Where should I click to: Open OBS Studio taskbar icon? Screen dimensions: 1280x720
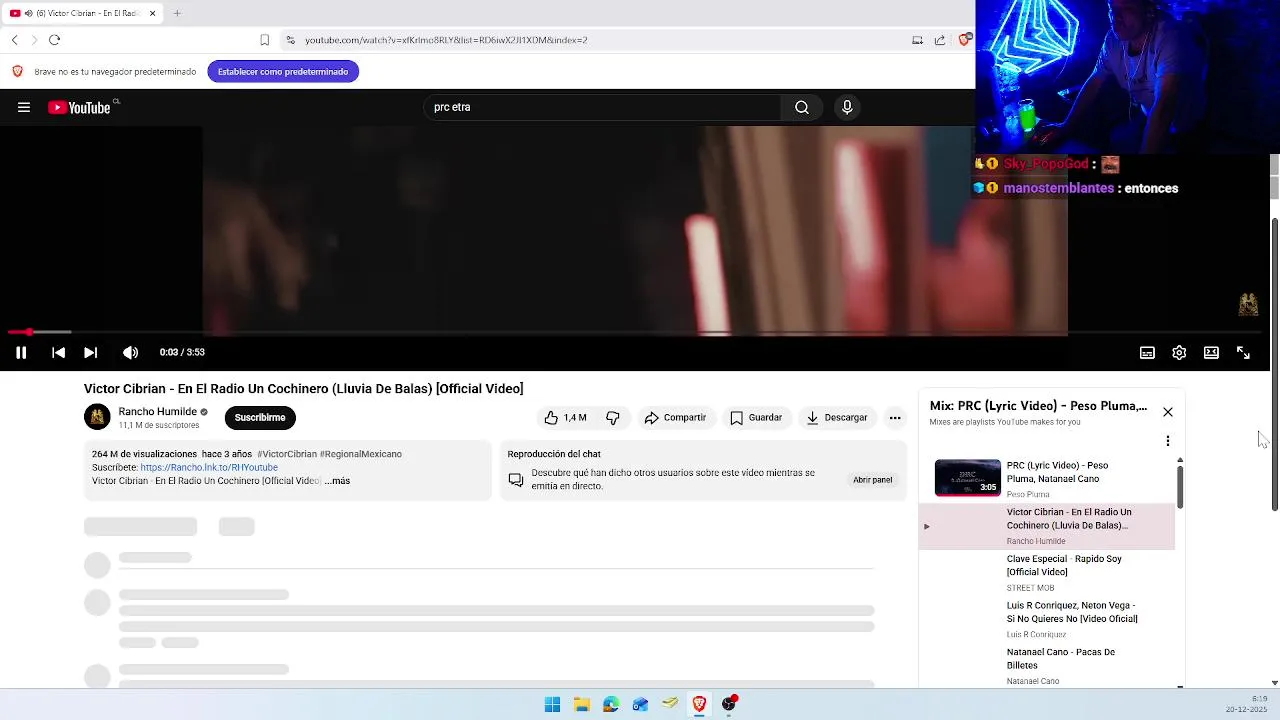coord(729,704)
